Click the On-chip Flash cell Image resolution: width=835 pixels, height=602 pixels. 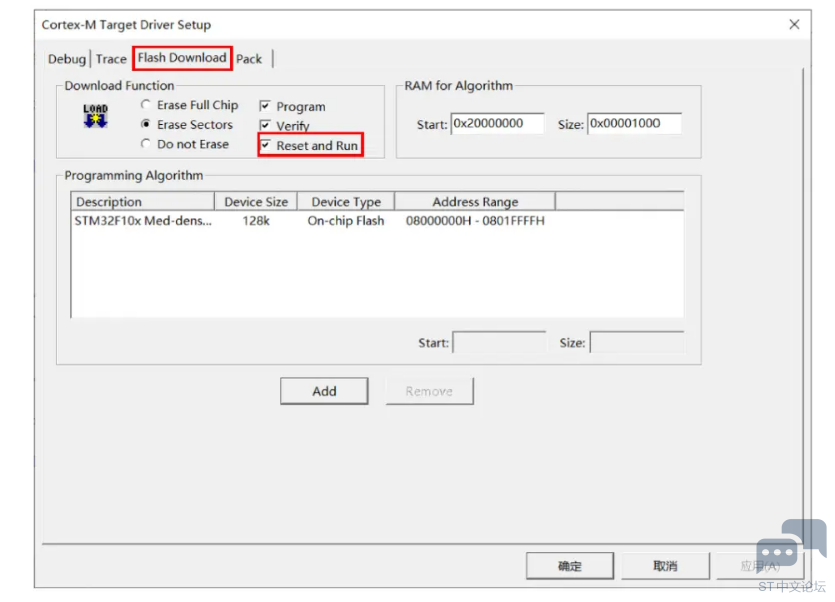pyautogui.click(x=346, y=221)
